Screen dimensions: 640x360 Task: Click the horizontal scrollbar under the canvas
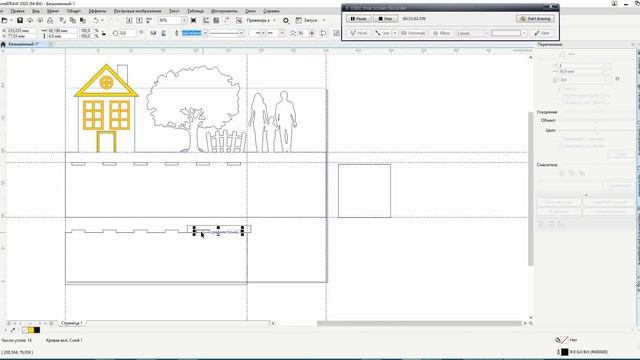point(420,323)
